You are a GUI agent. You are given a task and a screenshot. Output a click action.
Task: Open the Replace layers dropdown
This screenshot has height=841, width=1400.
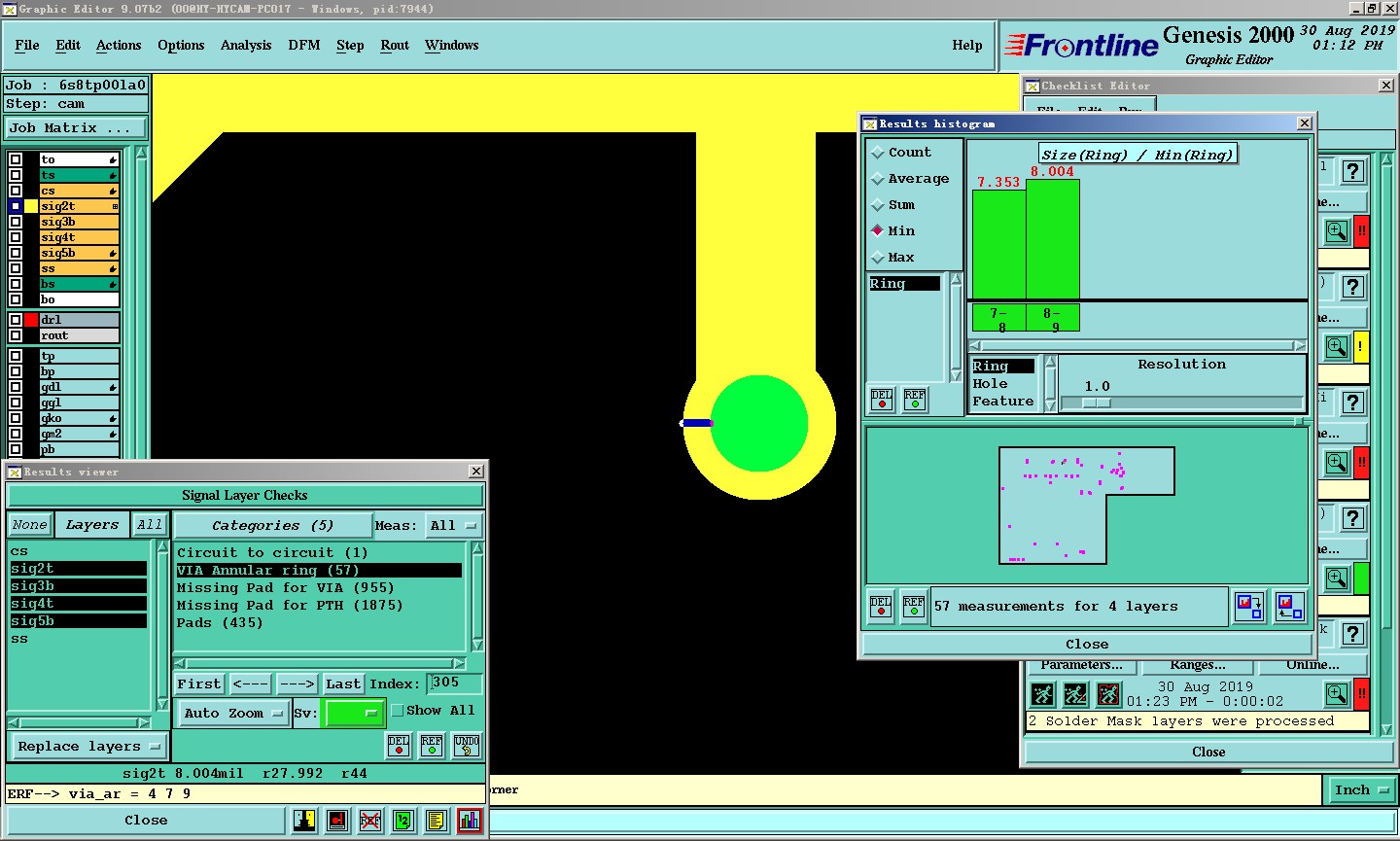[x=87, y=747]
